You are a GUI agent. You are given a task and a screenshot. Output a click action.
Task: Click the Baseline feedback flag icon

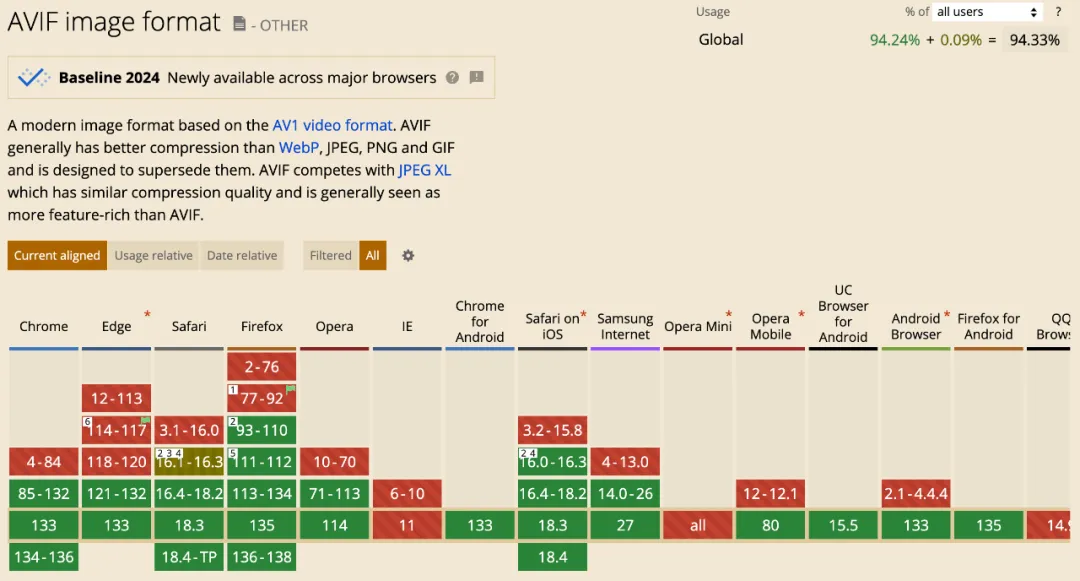pyautogui.click(x=477, y=78)
